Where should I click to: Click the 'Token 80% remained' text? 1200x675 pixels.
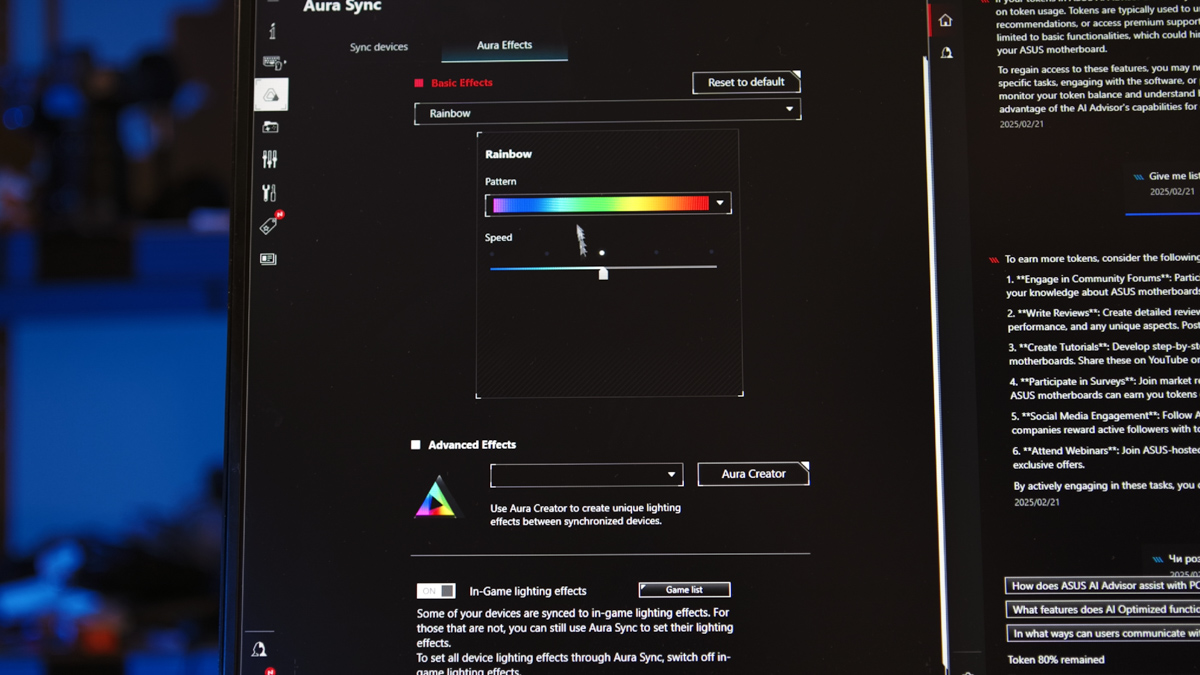1056,660
